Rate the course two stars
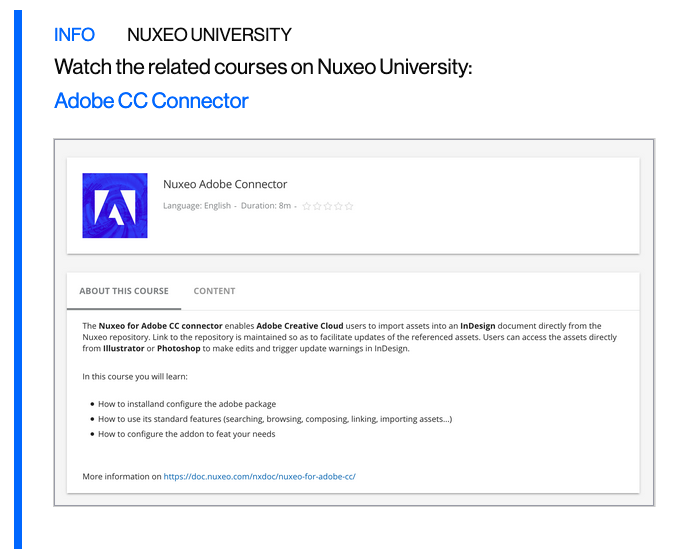The height and width of the screenshot is (558, 681). 317,206
